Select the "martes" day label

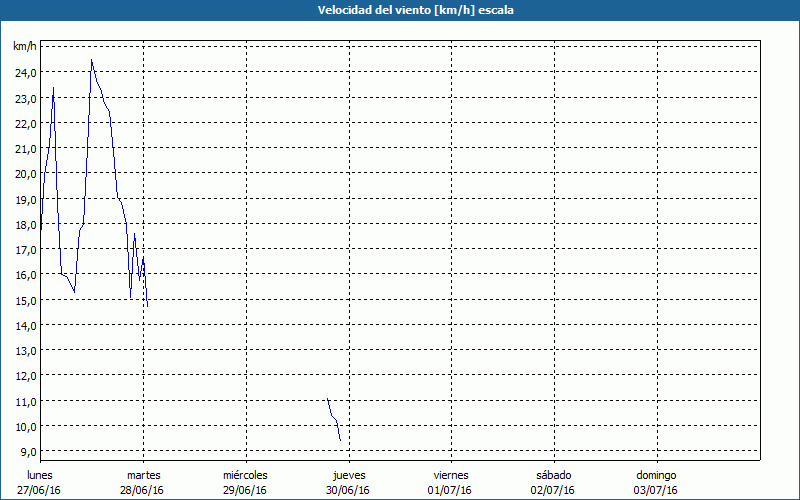pyautogui.click(x=143, y=475)
